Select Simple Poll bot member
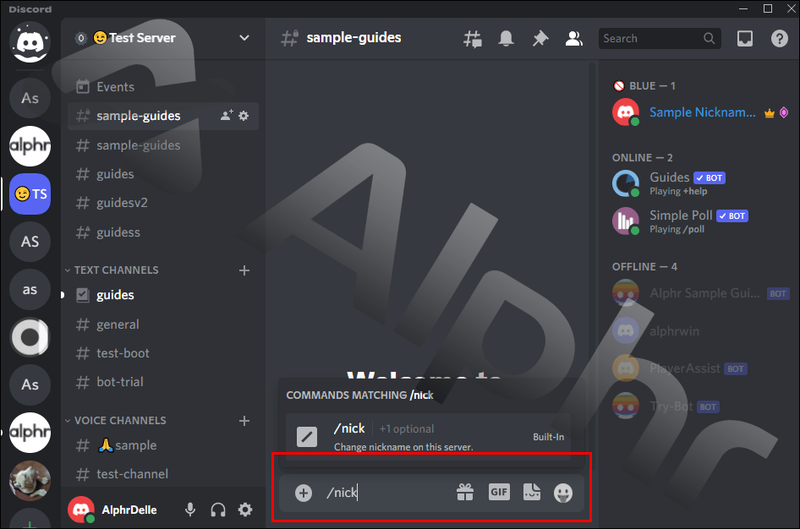Viewport: 800px width, 529px height. [x=700, y=221]
